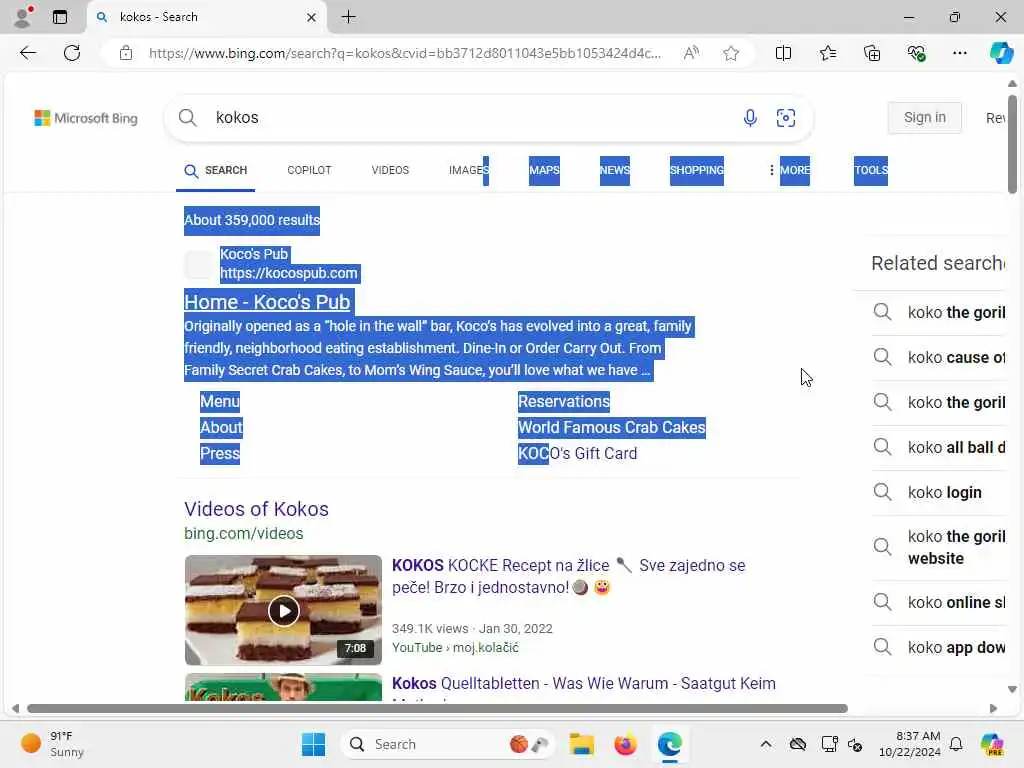
Task: Reload the page with refresh icon
Action: (72, 53)
